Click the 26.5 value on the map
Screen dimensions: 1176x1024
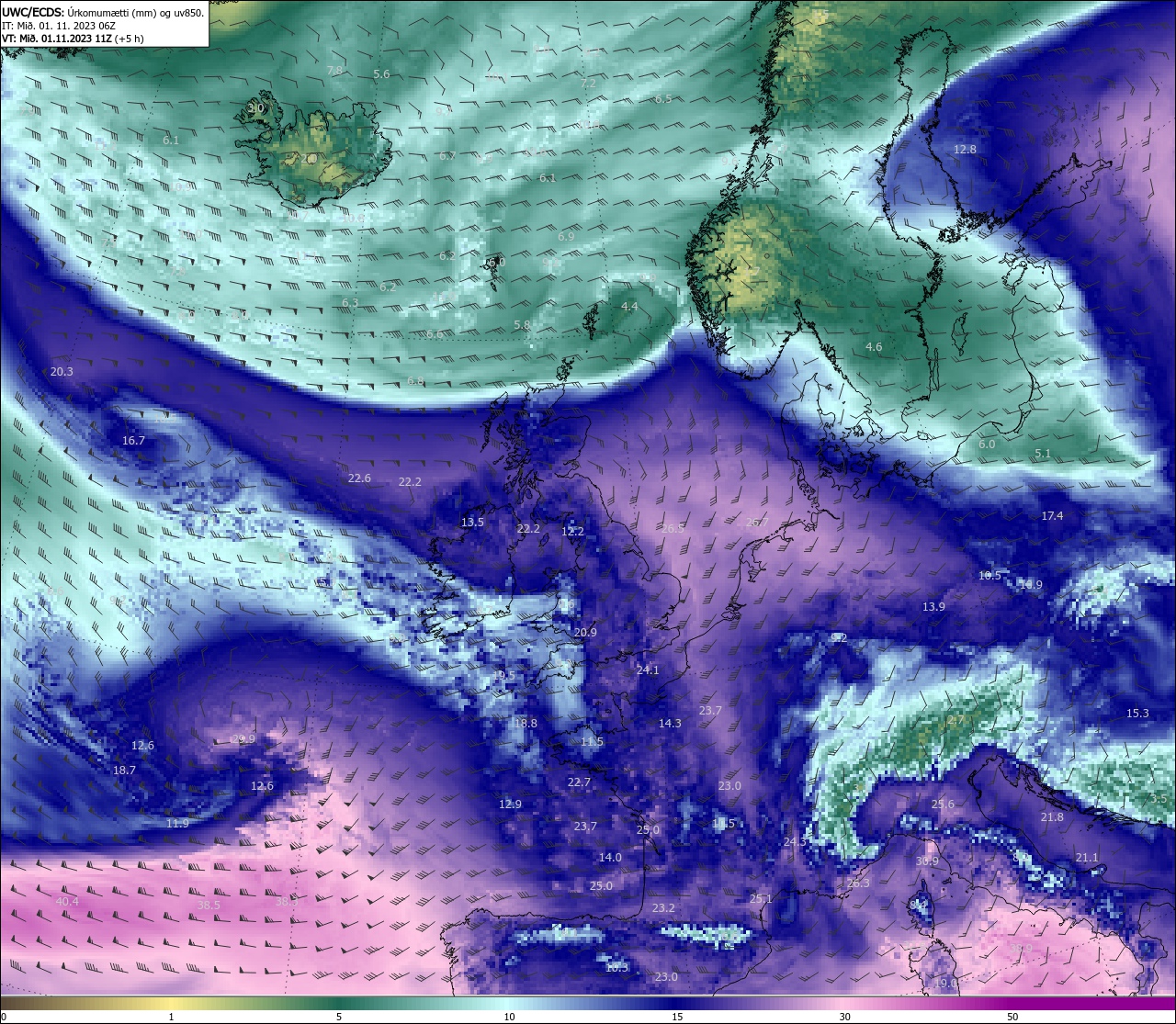(673, 529)
